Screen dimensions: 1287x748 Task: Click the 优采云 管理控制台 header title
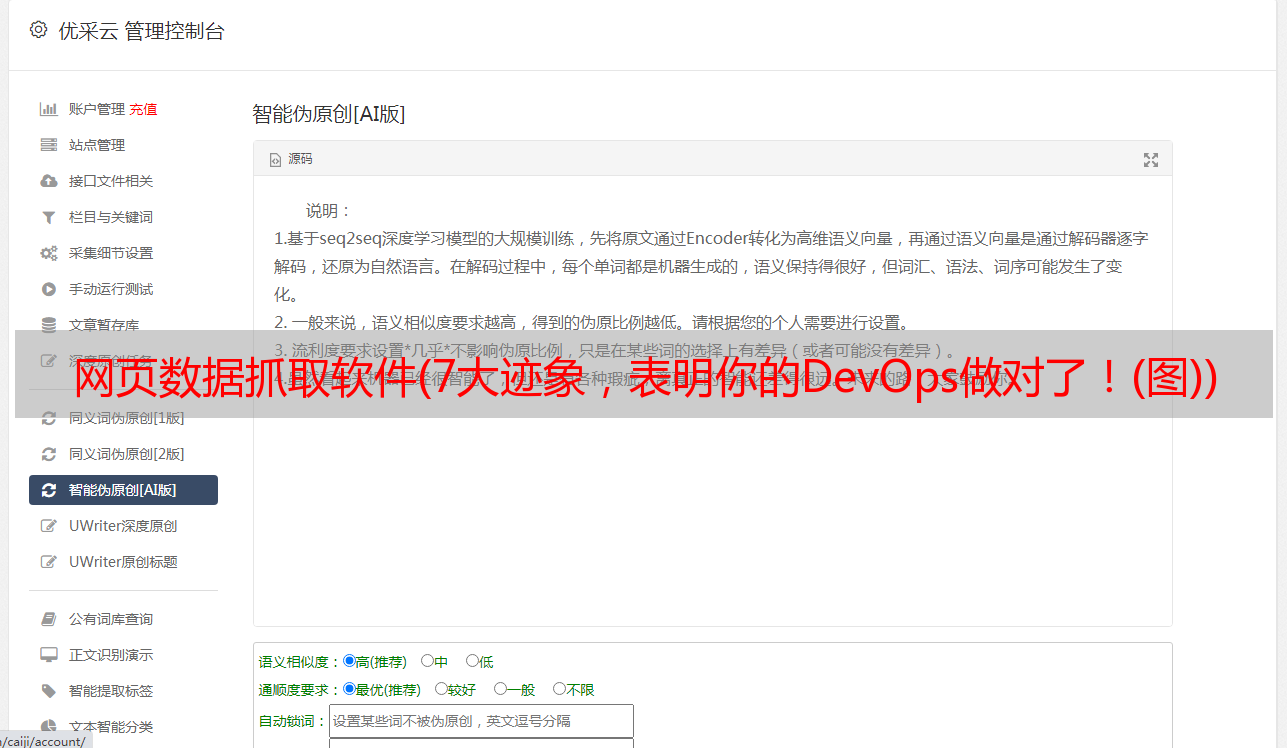click(141, 31)
